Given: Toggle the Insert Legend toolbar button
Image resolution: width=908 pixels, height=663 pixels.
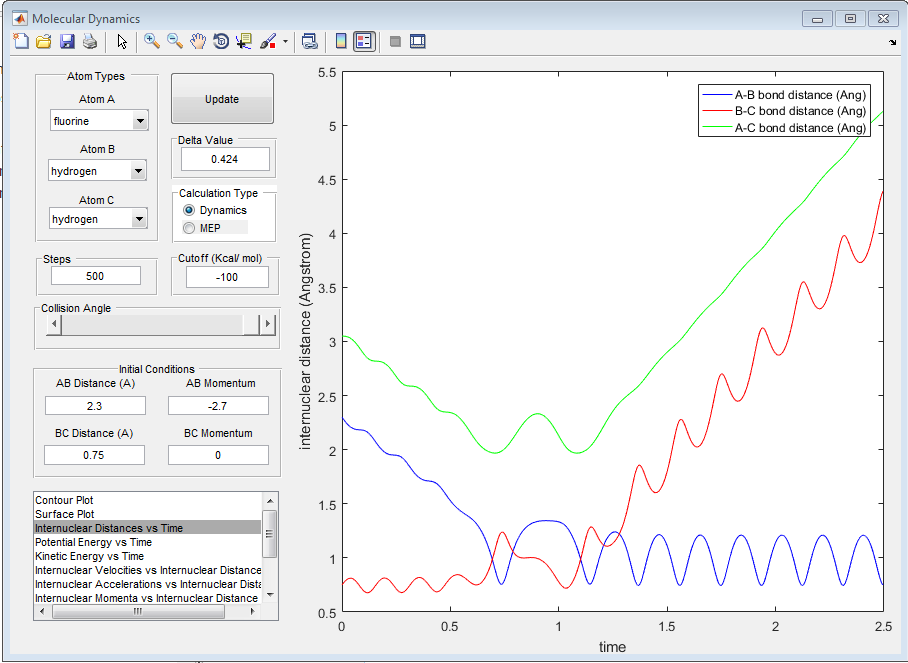Looking at the screenshot, I should (364, 41).
